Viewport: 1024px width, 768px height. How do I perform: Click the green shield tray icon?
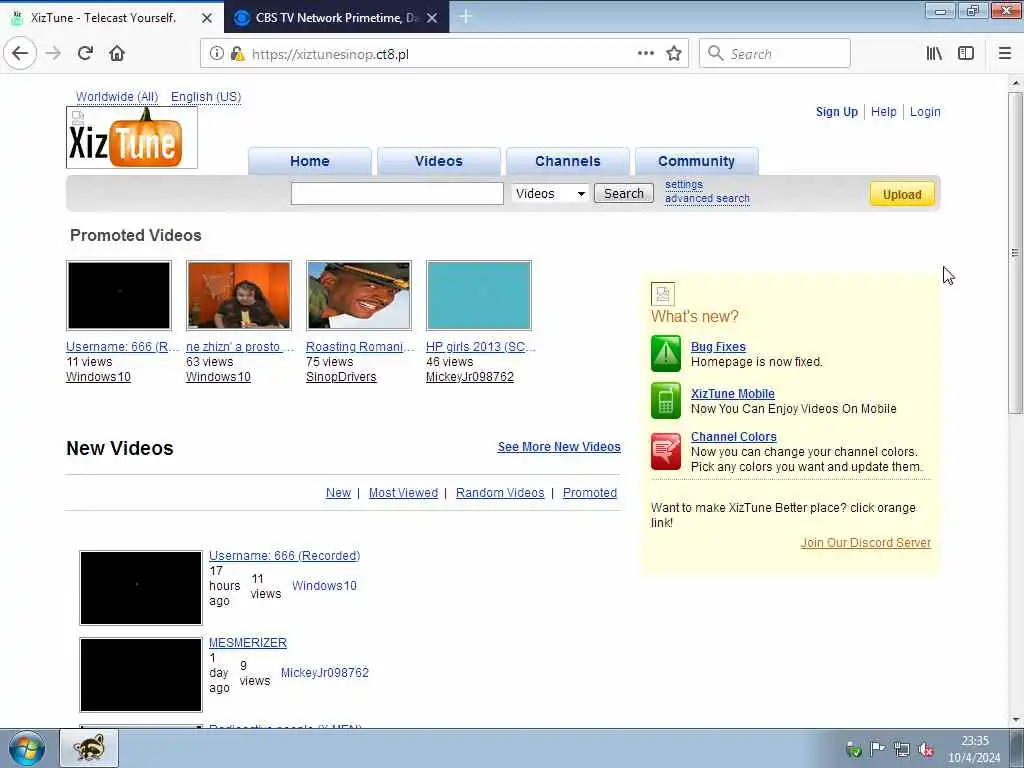[853, 750]
